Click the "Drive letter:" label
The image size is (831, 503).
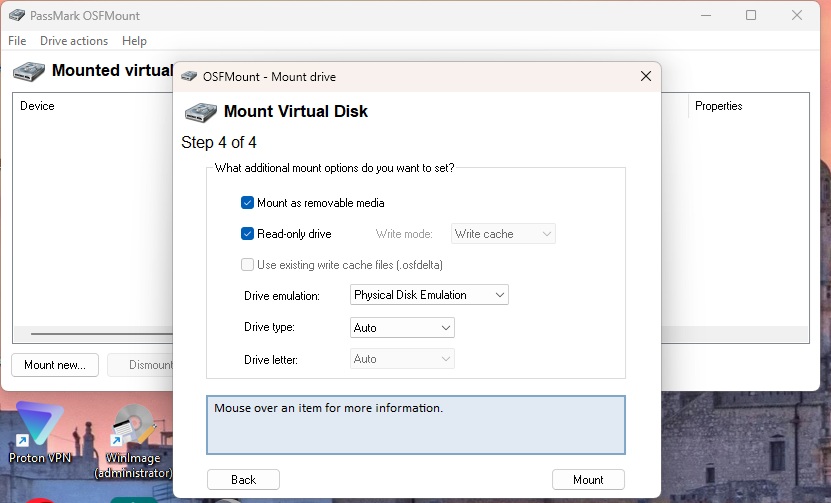pyautogui.click(x=271, y=360)
